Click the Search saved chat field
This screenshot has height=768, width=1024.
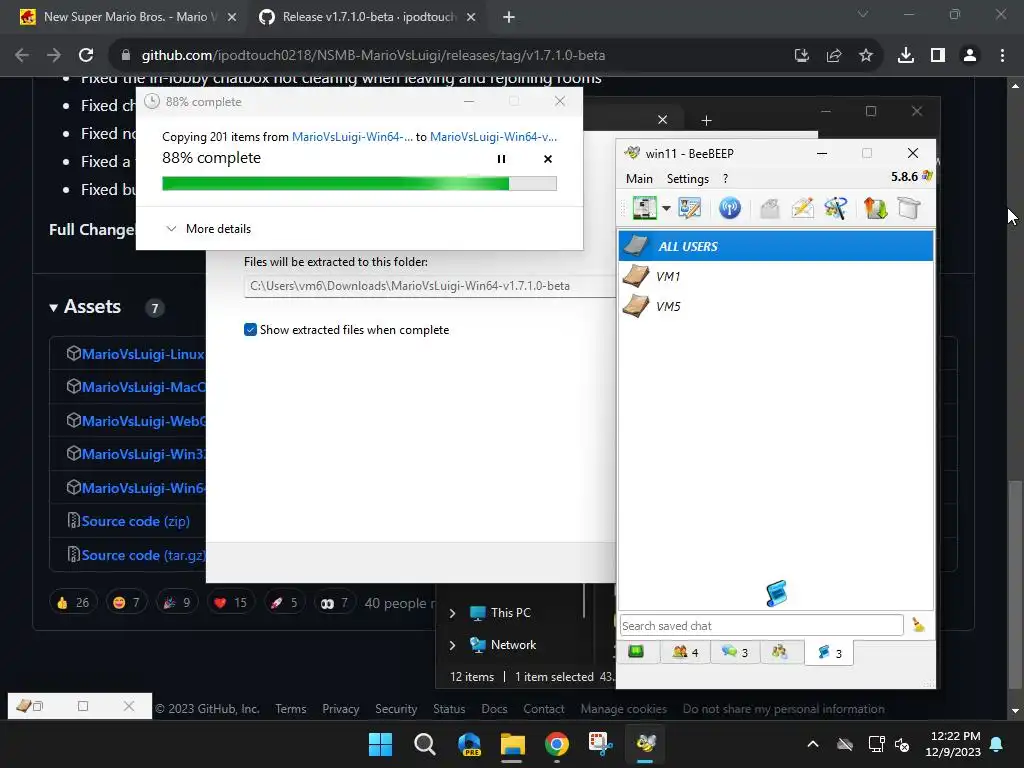[x=761, y=626]
